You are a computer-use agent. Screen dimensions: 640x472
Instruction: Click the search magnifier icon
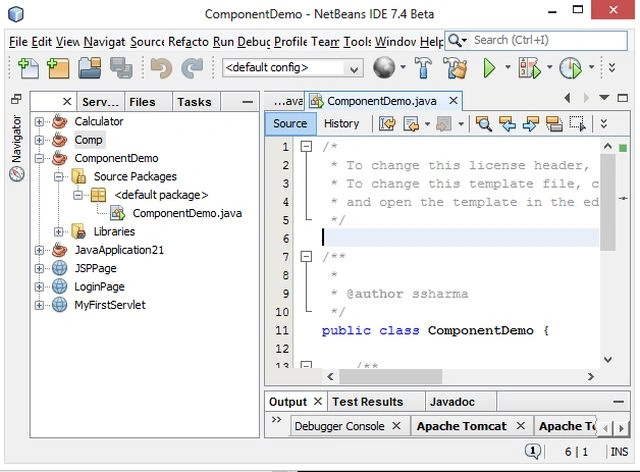[454, 40]
